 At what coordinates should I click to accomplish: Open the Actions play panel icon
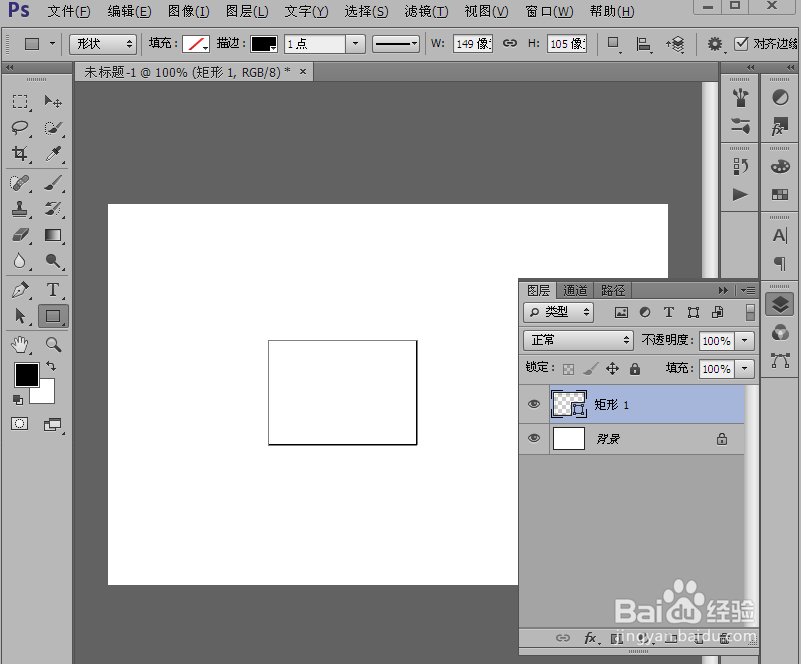[x=740, y=194]
